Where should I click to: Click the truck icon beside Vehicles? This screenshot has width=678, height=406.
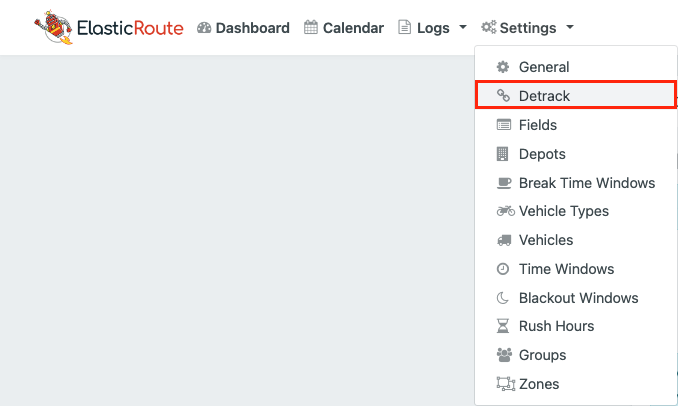[504, 240]
